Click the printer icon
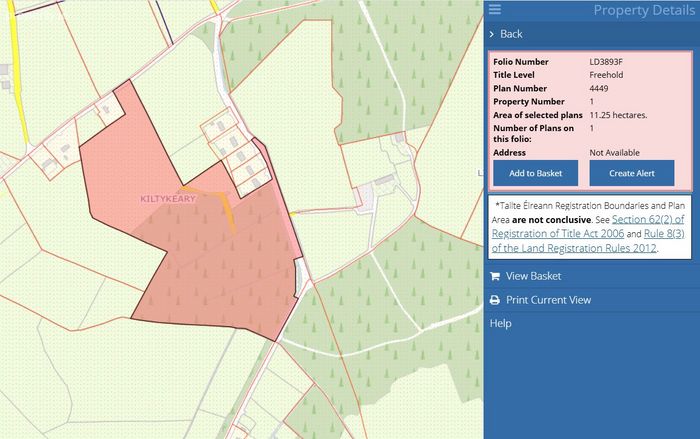Viewport: 700px width, 439px height. point(495,300)
